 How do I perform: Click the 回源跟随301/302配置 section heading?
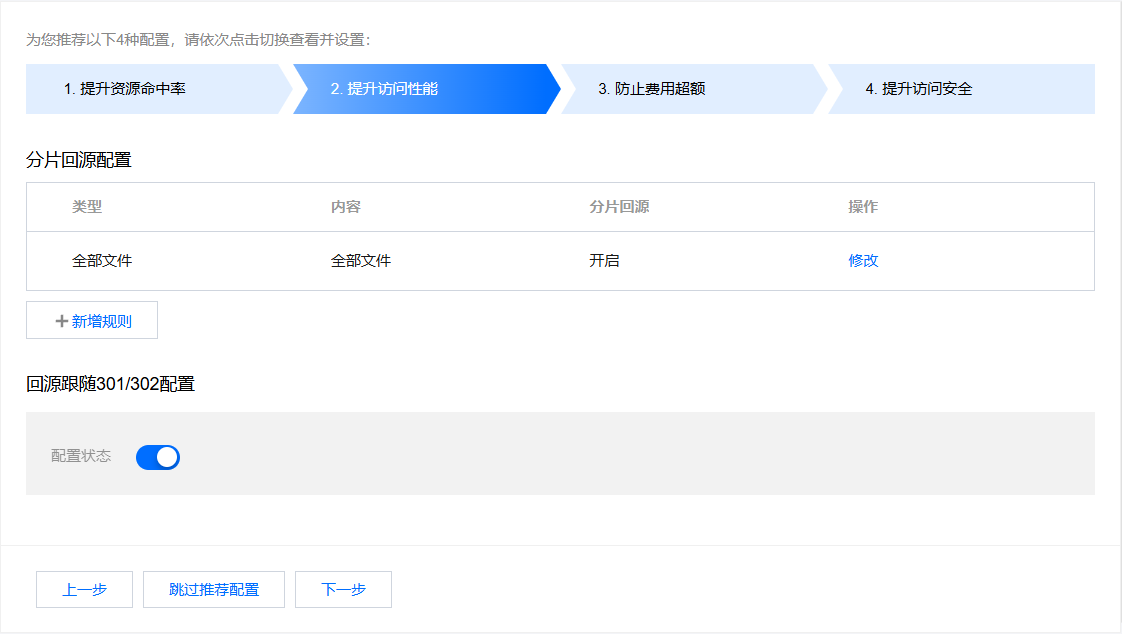110,384
